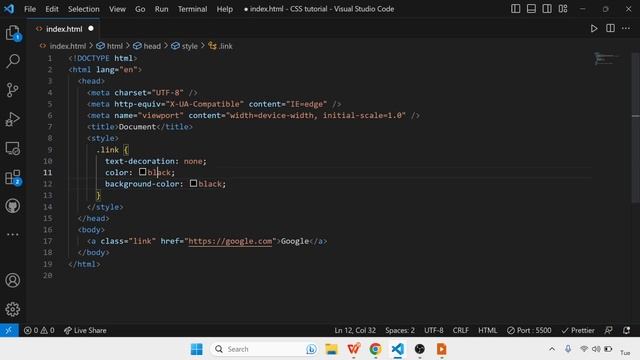Click the Port : 5500 Live Server button
The image size is (640, 360).
529,330
